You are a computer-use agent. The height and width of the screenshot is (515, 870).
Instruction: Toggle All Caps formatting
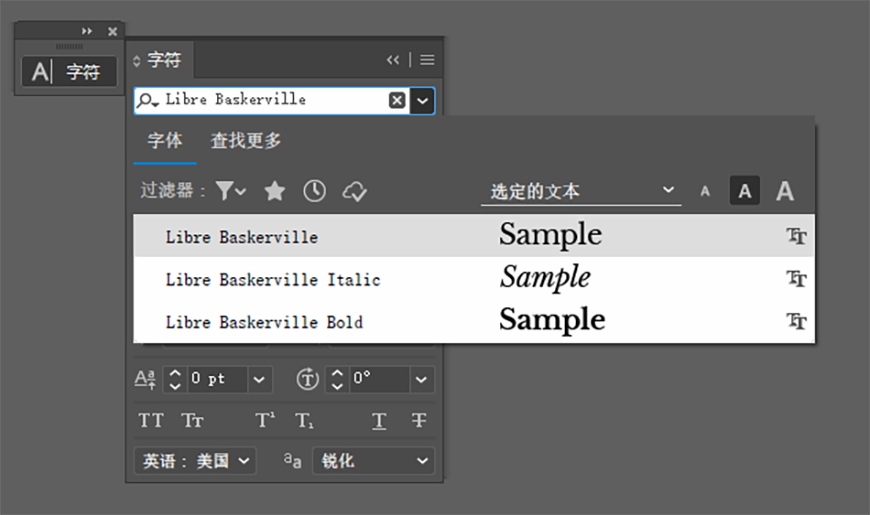(151, 421)
